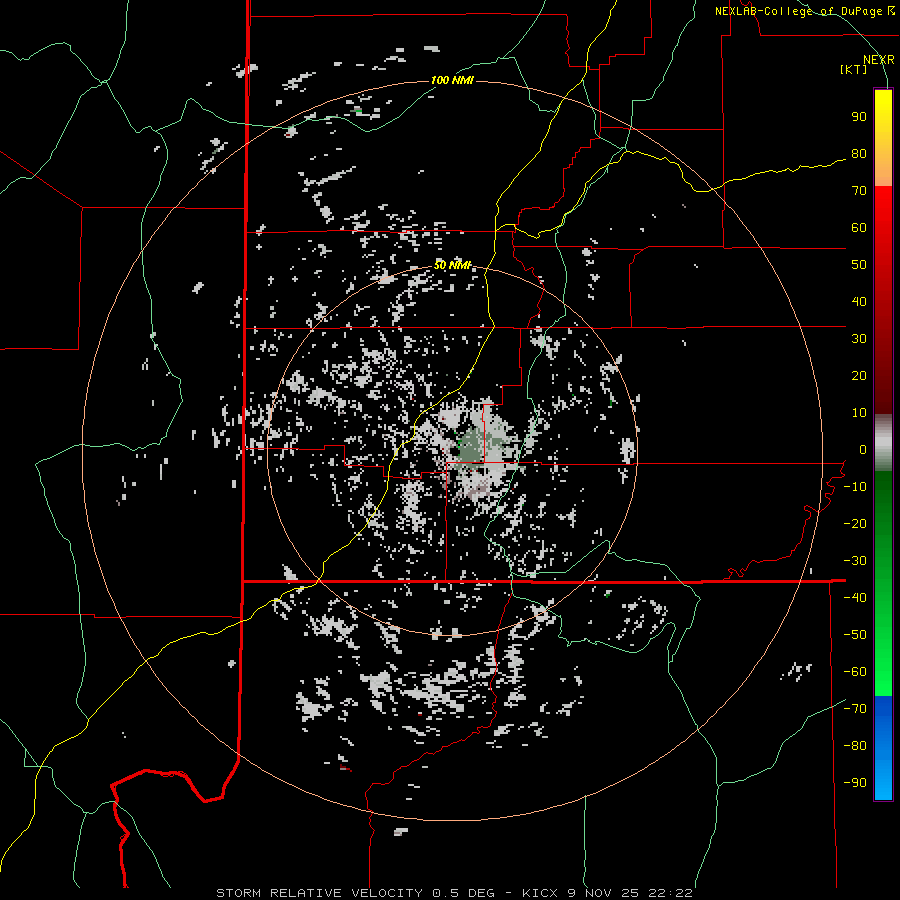Click the -80 value on the color scale
This screenshot has height=900, width=900.
855,746
